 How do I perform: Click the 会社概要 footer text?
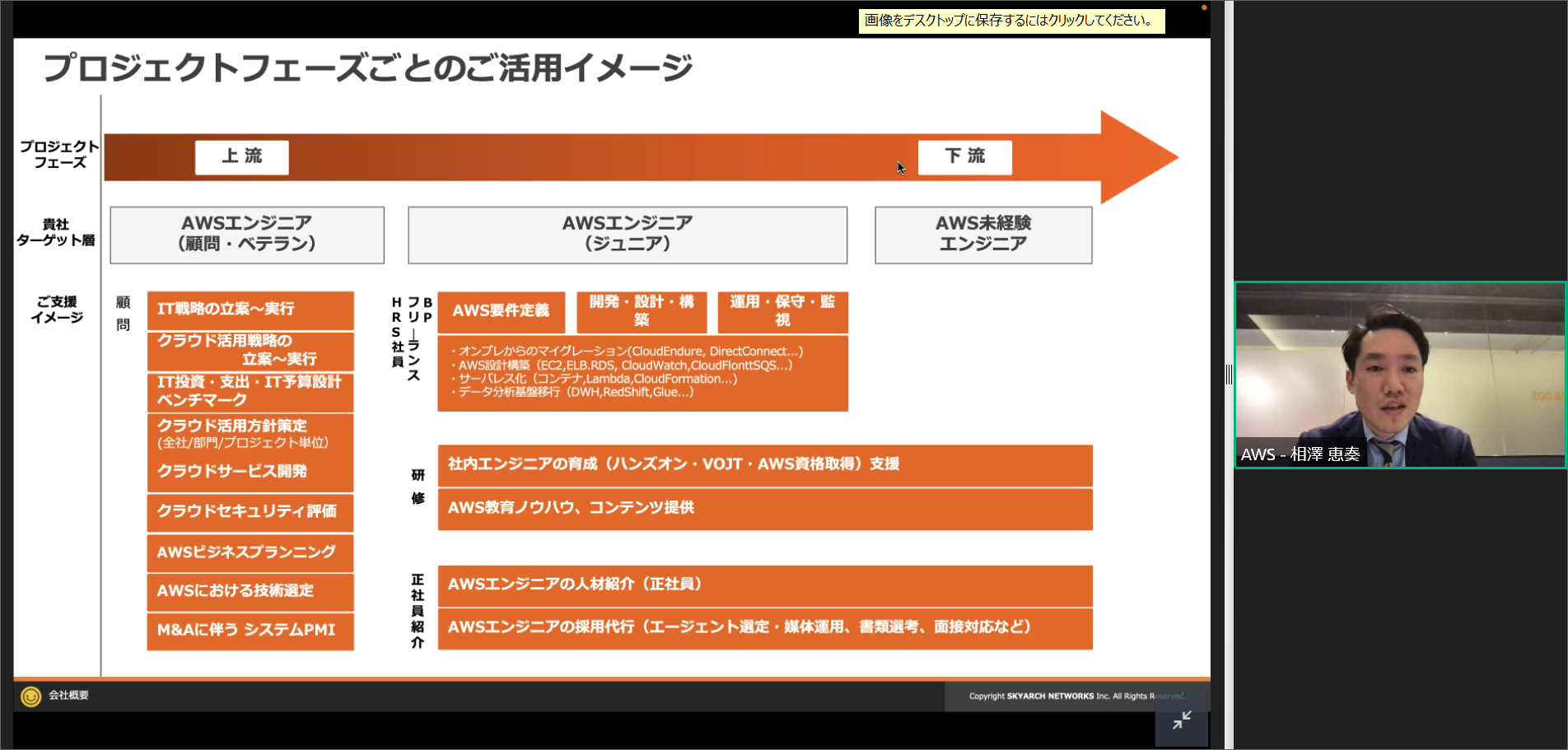(x=68, y=696)
